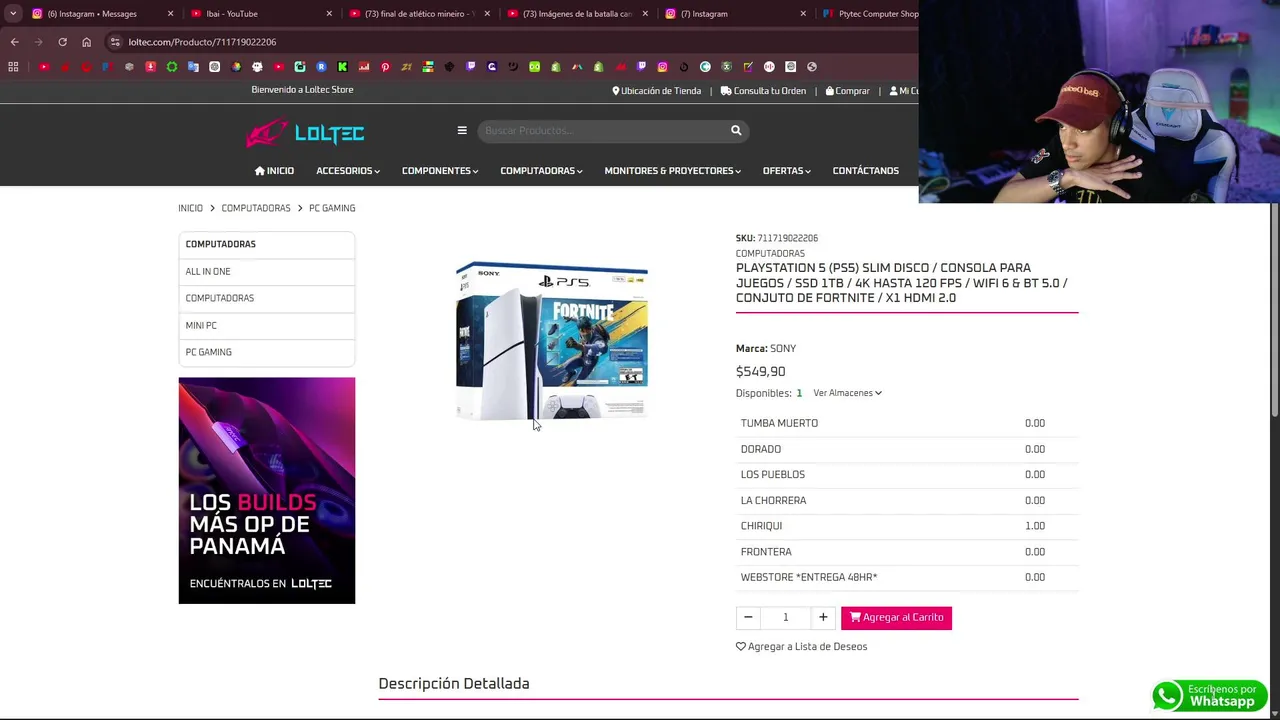Expand the ACCESORIOS menu
This screenshot has width=1280, height=720.
coord(348,171)
